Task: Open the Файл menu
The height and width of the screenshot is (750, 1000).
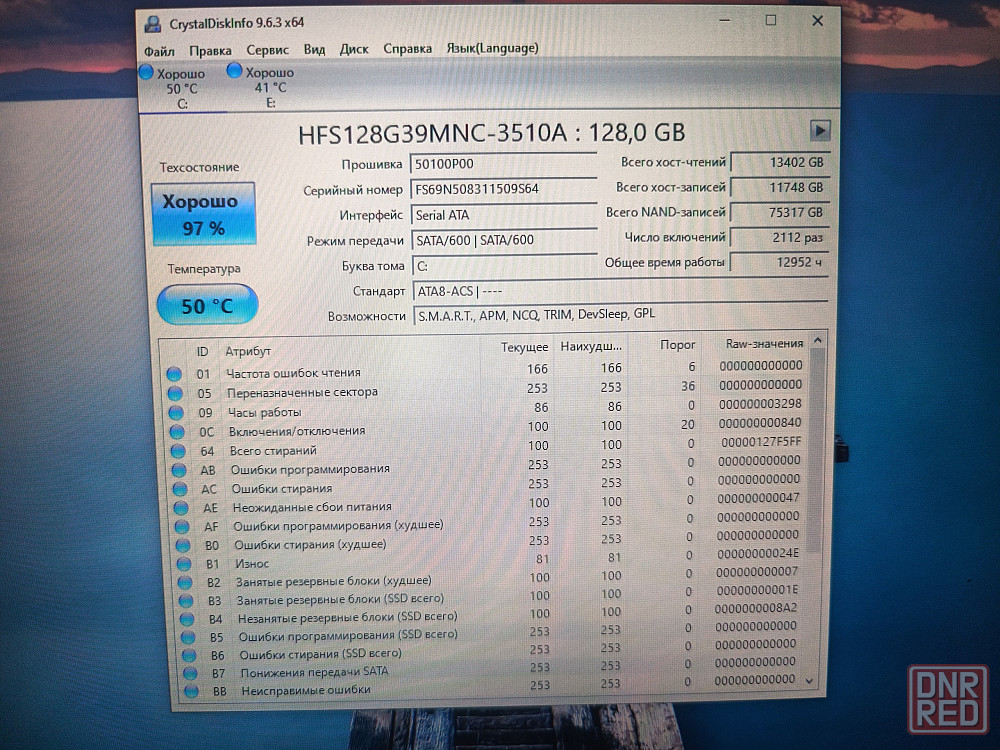Action: (159, 51)
